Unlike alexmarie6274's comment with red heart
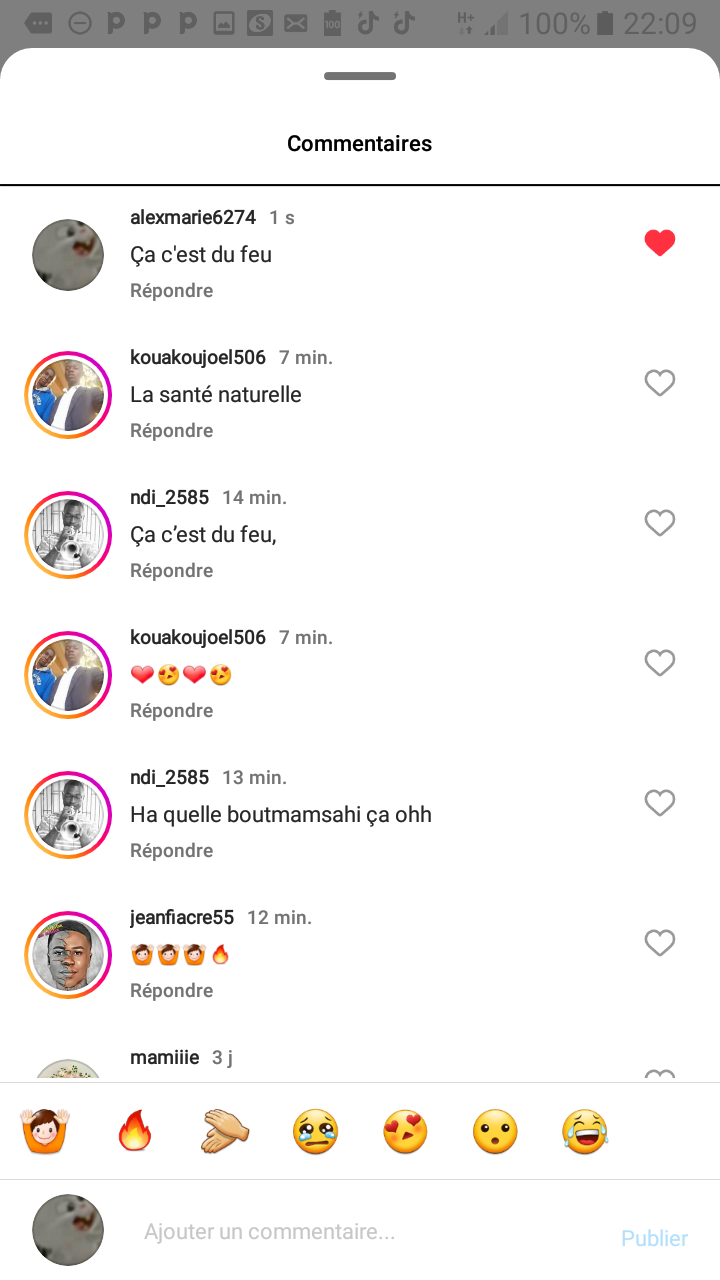This screenshot has width=720, height=1280. point(660,243)
